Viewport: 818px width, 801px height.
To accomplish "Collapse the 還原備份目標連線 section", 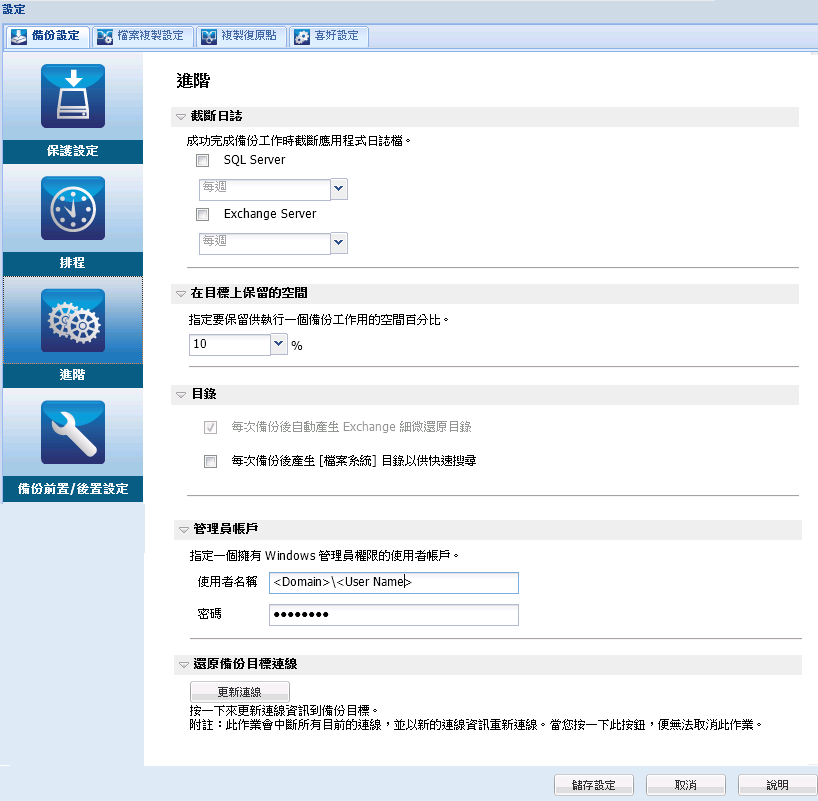I will (x=184, y=665).
